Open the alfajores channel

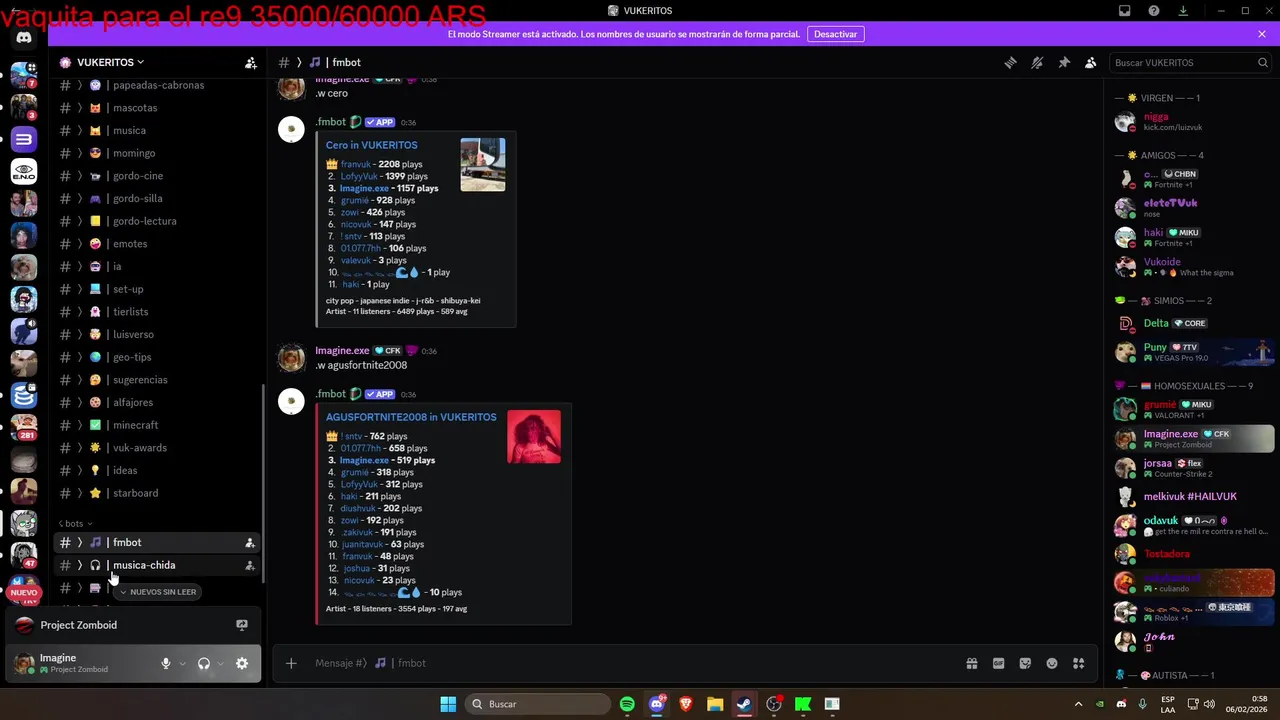[x=158, y=402]
